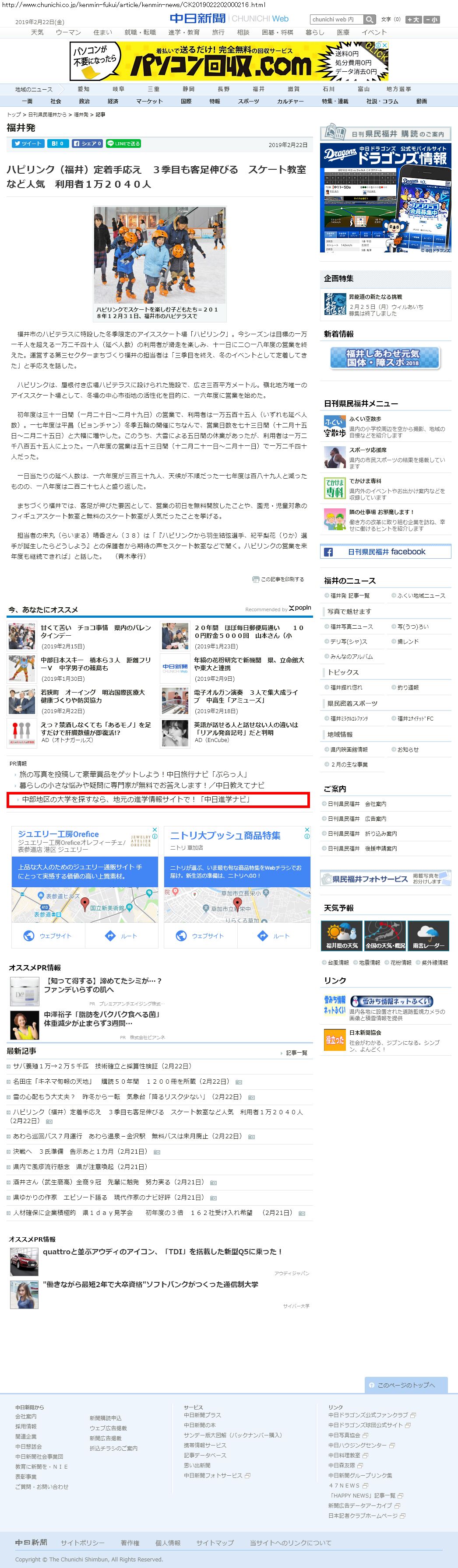Open the 社説・コラム category tab
This screenshot has width=458, height=1568.
[382, 101]
